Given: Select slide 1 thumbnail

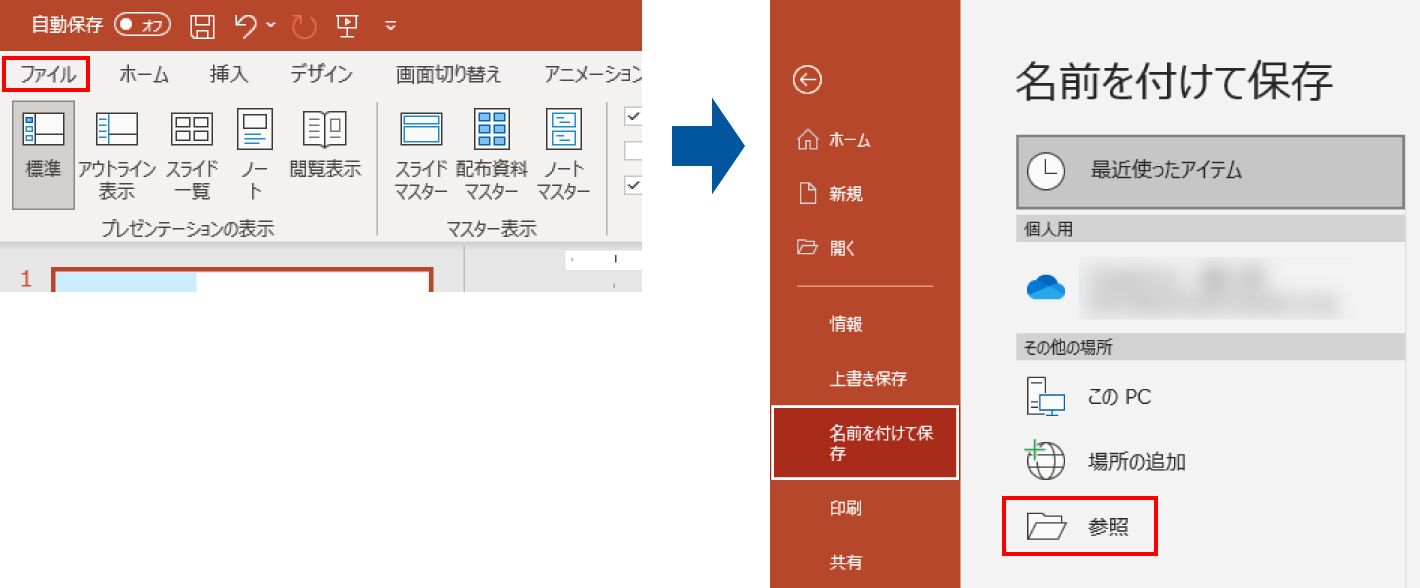Looking at the screenshot, I should (242, 279).
